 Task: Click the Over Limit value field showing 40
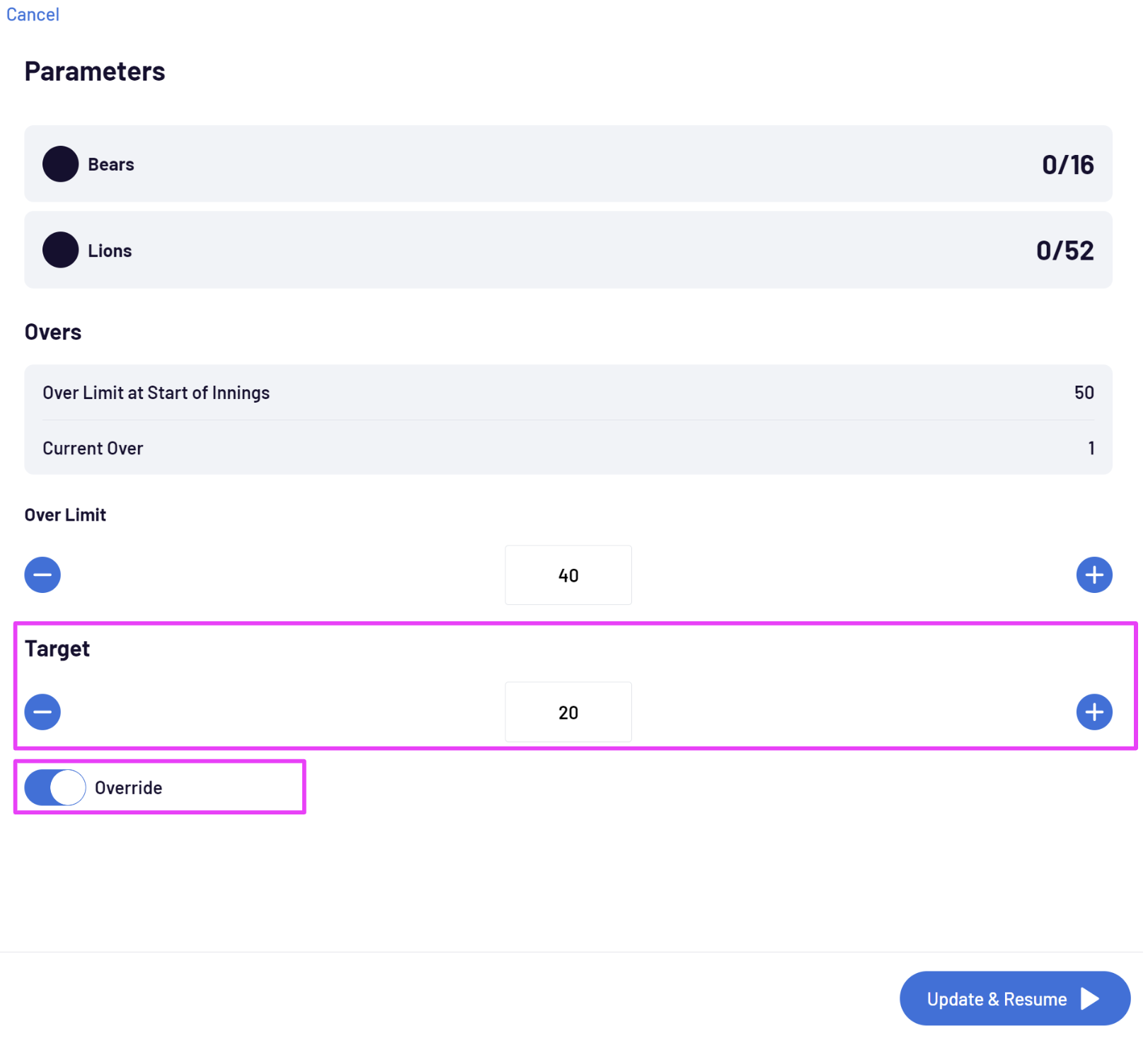click(x=568, y=575)
